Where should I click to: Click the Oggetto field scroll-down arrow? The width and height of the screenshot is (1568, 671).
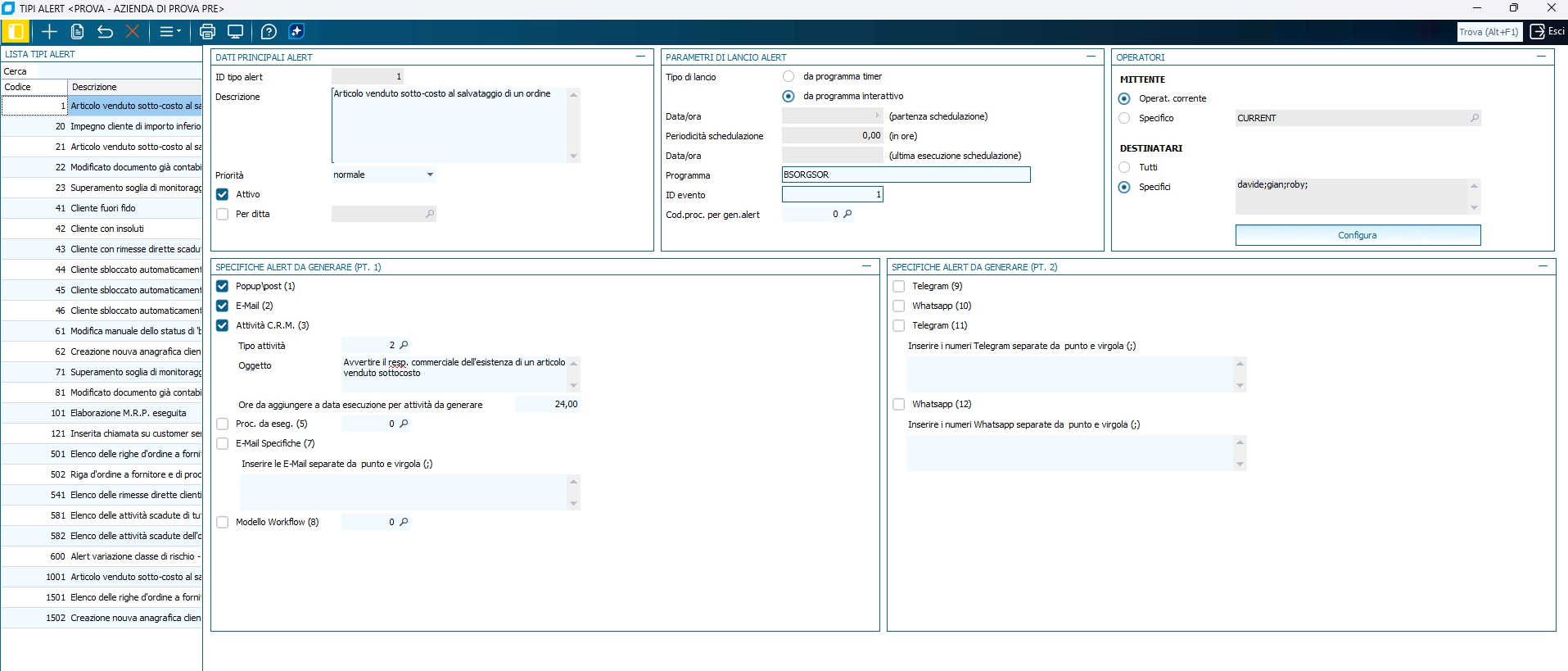(x=573, y=385)
